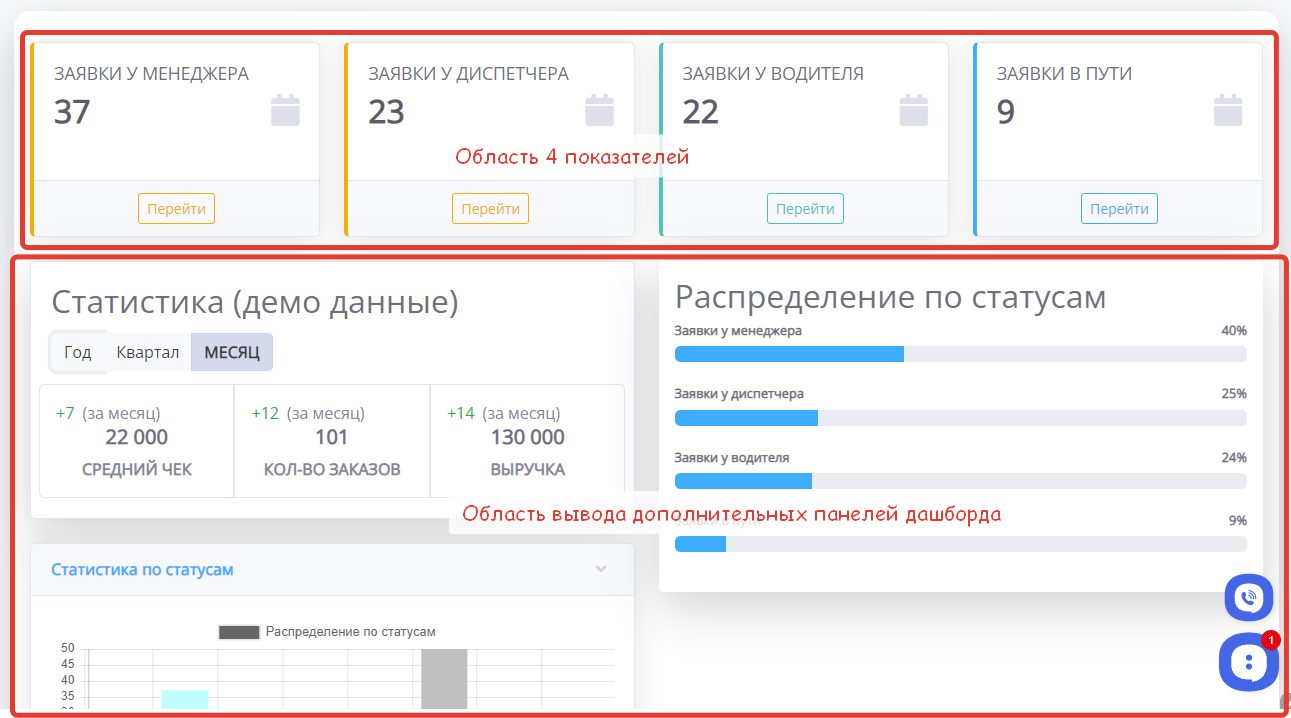
Task: Switch statistics period to Год
Action: 78,352
